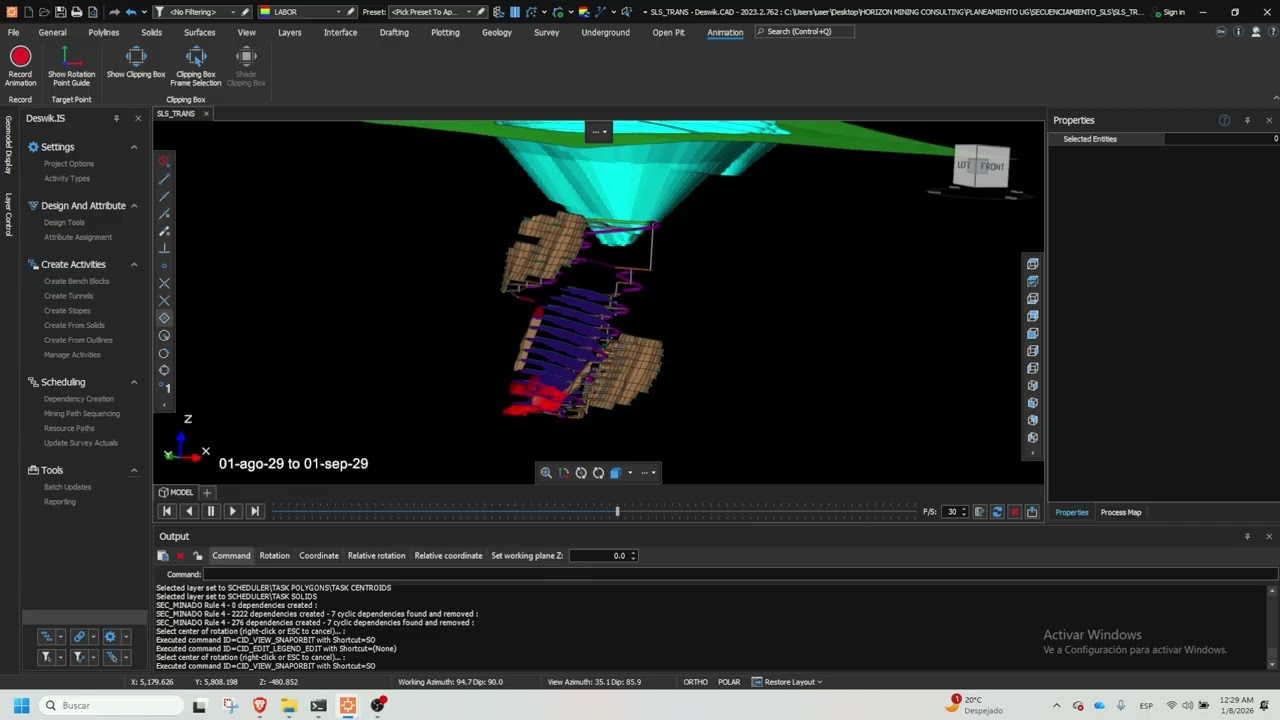Image resolution: width=1280 pixels, height=720 pixels.
Task: Enable Relative rotation input mode
Action: [376, 556]
